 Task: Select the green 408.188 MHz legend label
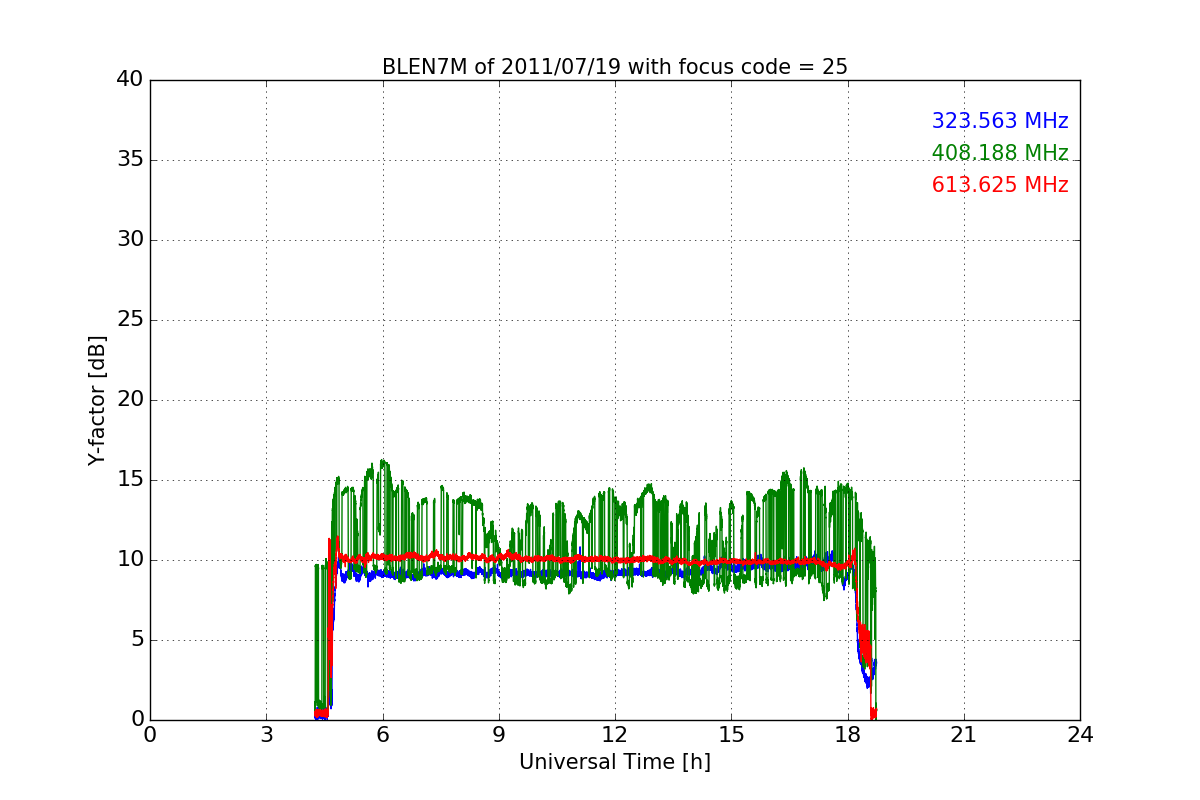coord(1000,153)
